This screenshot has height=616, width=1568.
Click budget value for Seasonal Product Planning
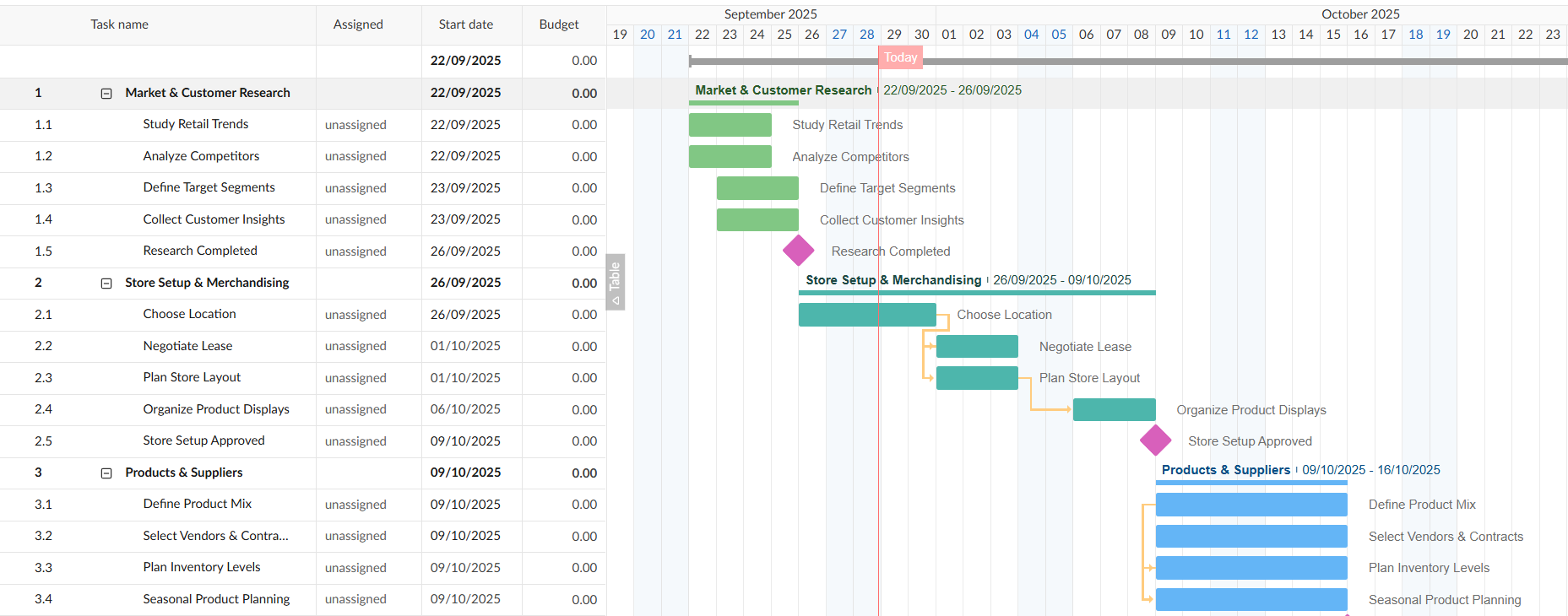tap(583, 599)
